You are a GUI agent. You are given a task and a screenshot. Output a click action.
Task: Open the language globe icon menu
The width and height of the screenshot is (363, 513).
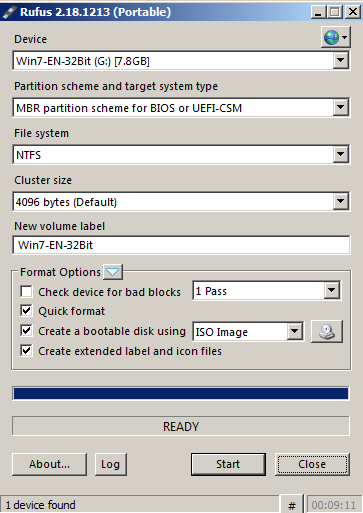336,37
